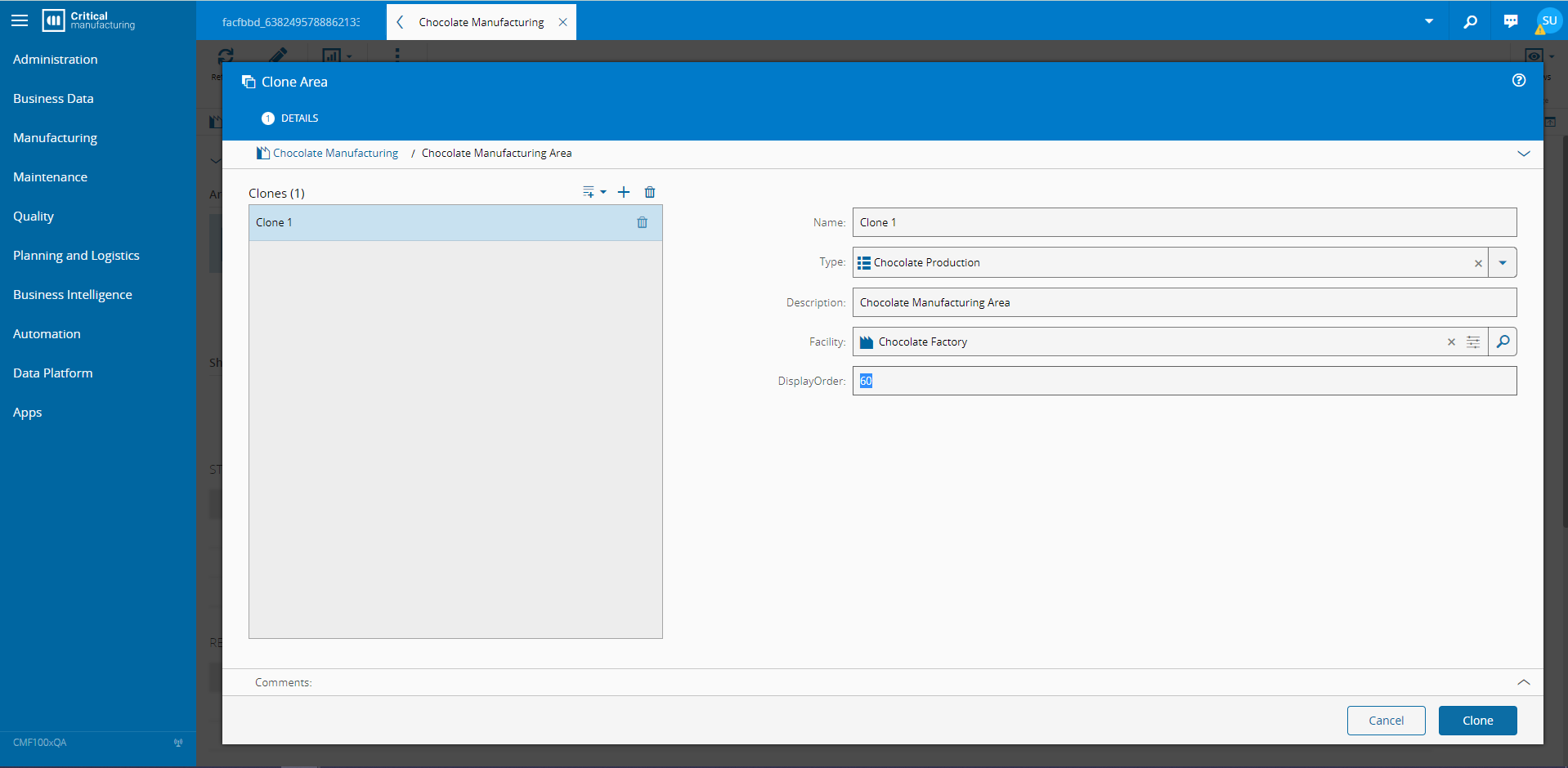This screenshot has width=1568, height=768.
Task: Open the Clone Area help icon
Action: [x=1519, y=80]
